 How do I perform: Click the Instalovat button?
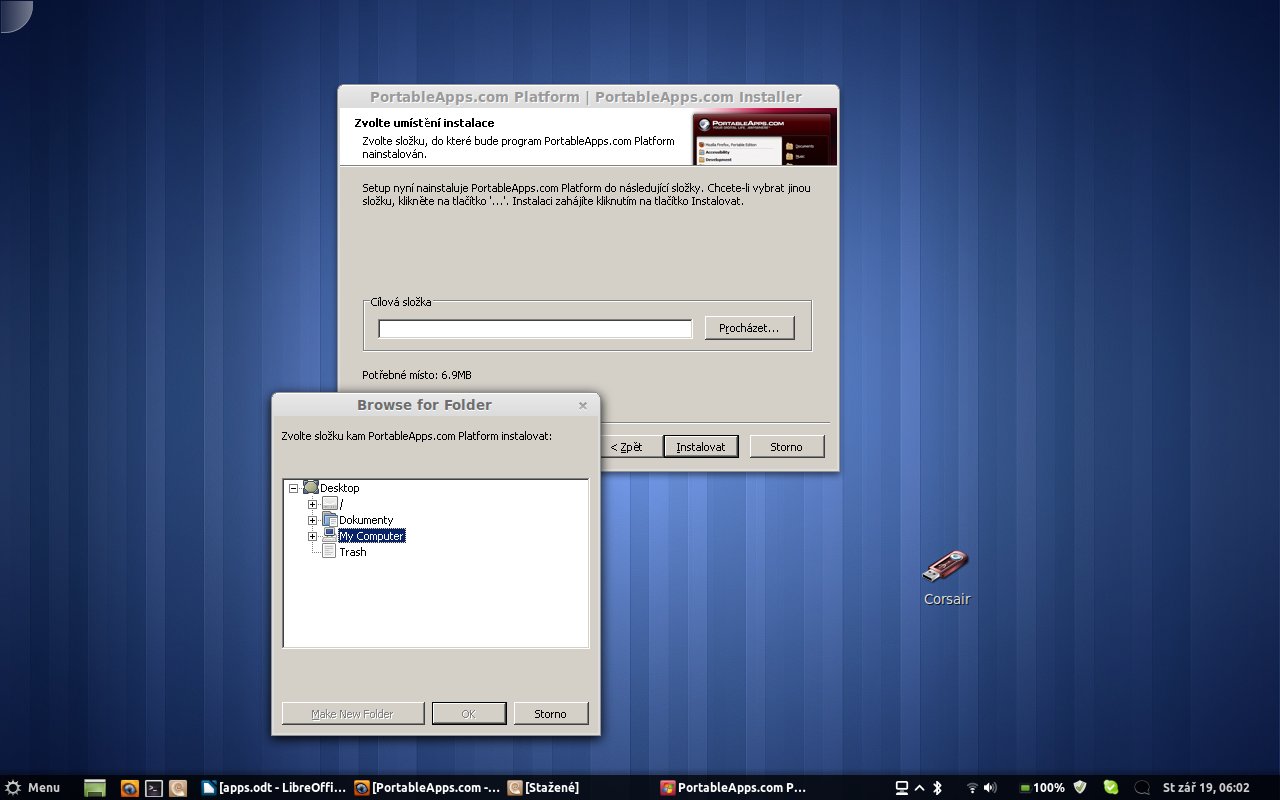pos(701,446)
